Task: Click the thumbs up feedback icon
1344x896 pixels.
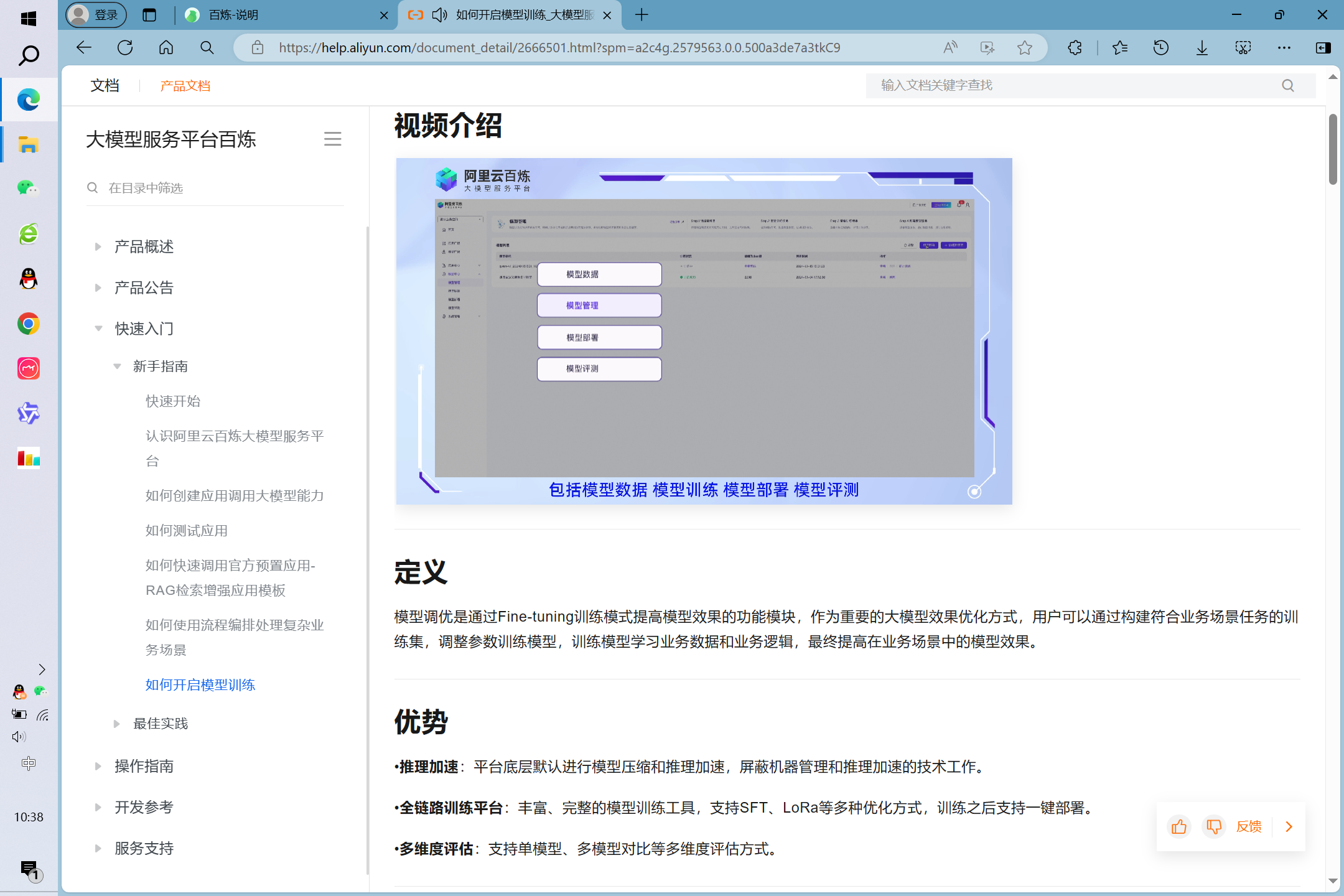Action: 1179,826
